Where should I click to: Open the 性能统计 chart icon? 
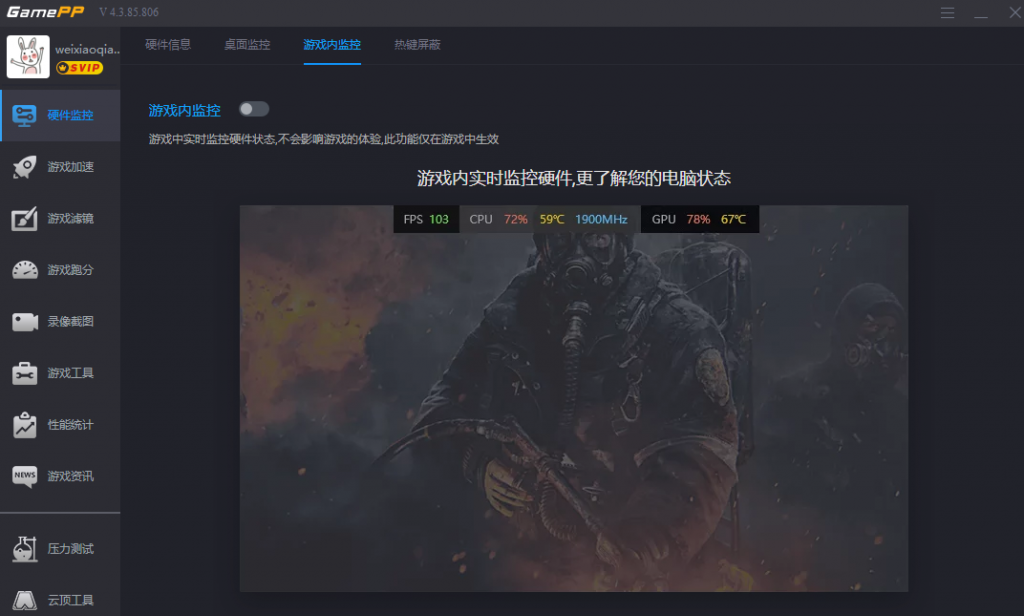click(25, 425)
